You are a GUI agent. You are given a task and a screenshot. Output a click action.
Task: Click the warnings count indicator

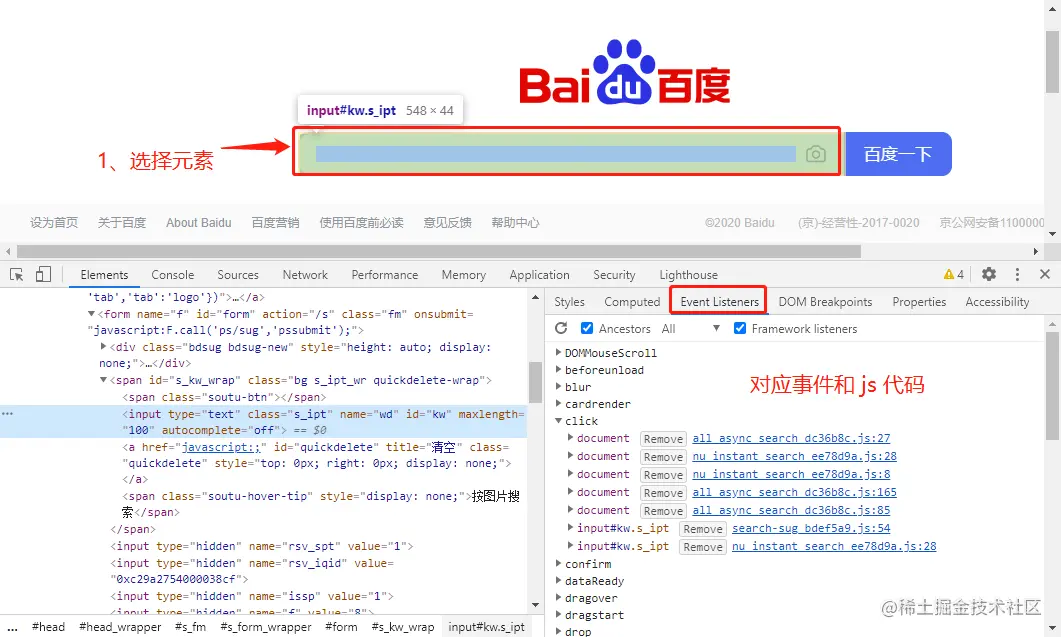(954, 274)
